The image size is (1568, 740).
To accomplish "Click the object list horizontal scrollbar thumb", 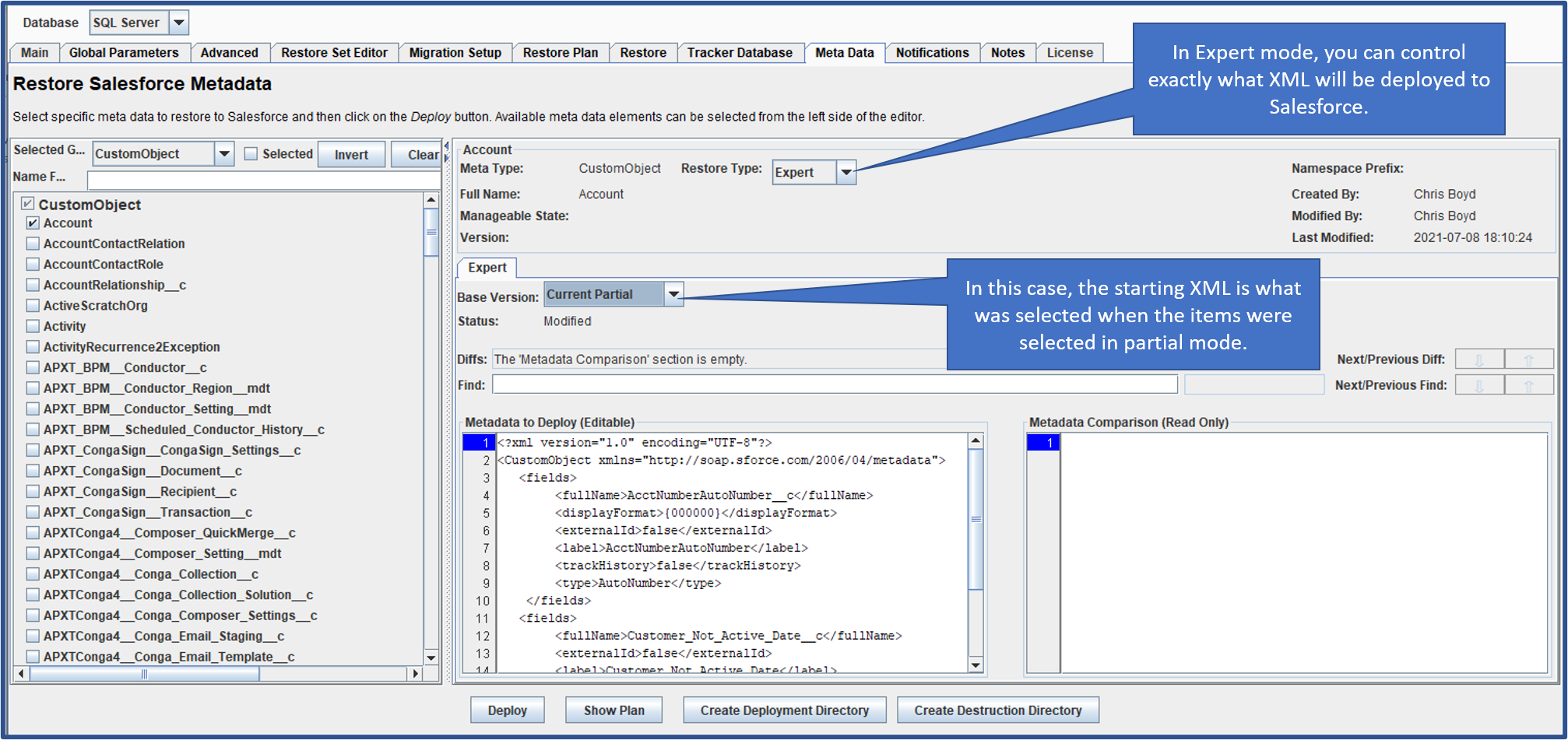I will [x=145, y=674].
